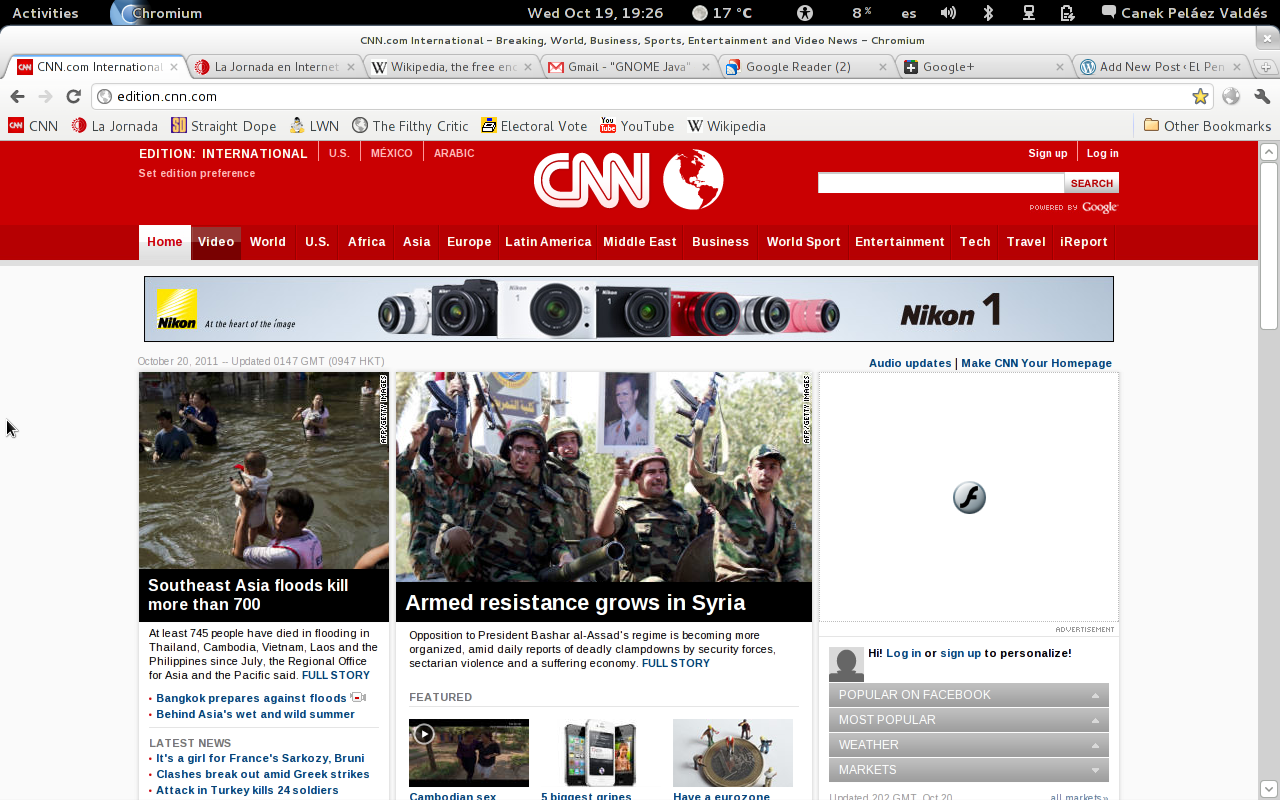Open the clock and calendar menu

(x=595, y=13)
